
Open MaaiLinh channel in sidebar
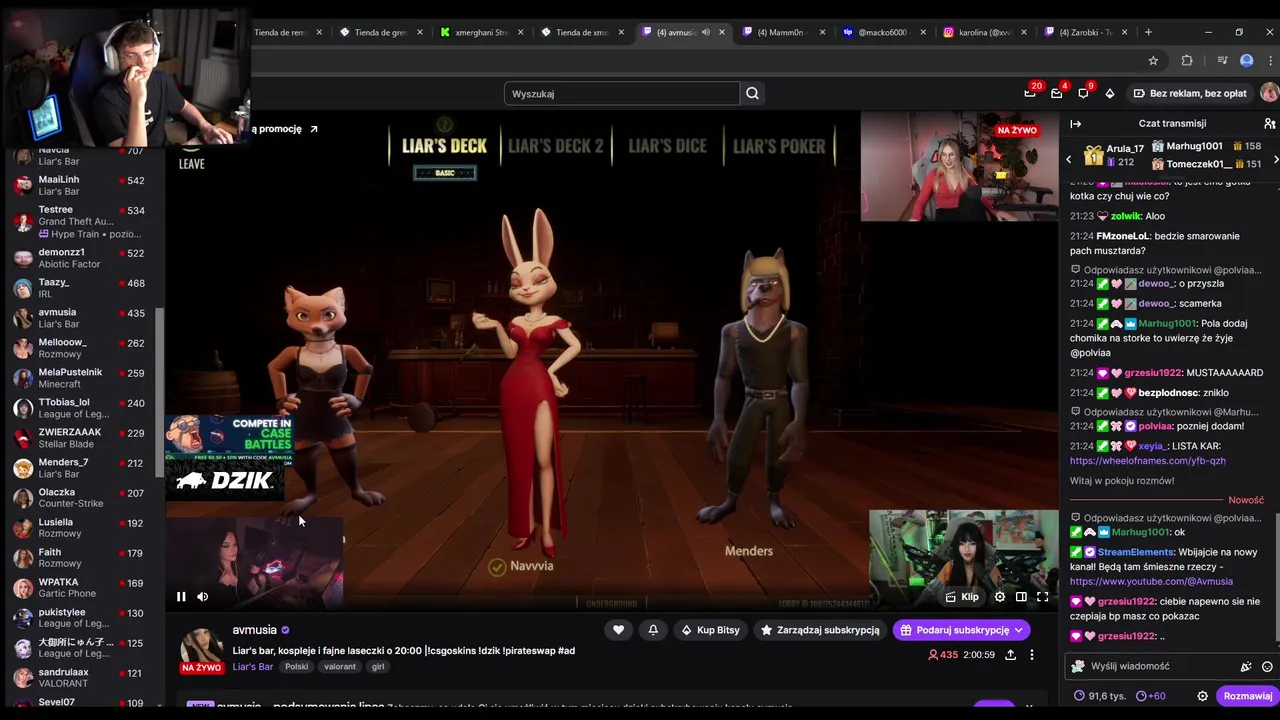81,185
